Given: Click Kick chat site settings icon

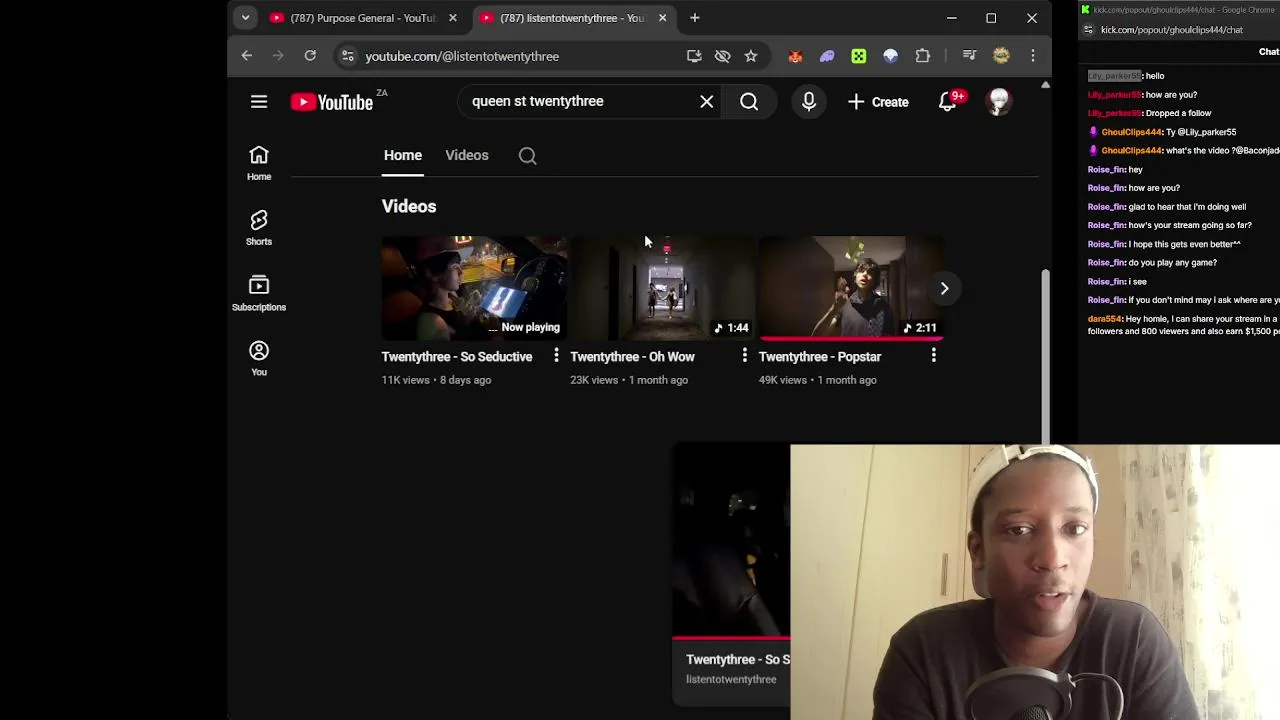Looking at the screenshot, I should [1088, 30].
